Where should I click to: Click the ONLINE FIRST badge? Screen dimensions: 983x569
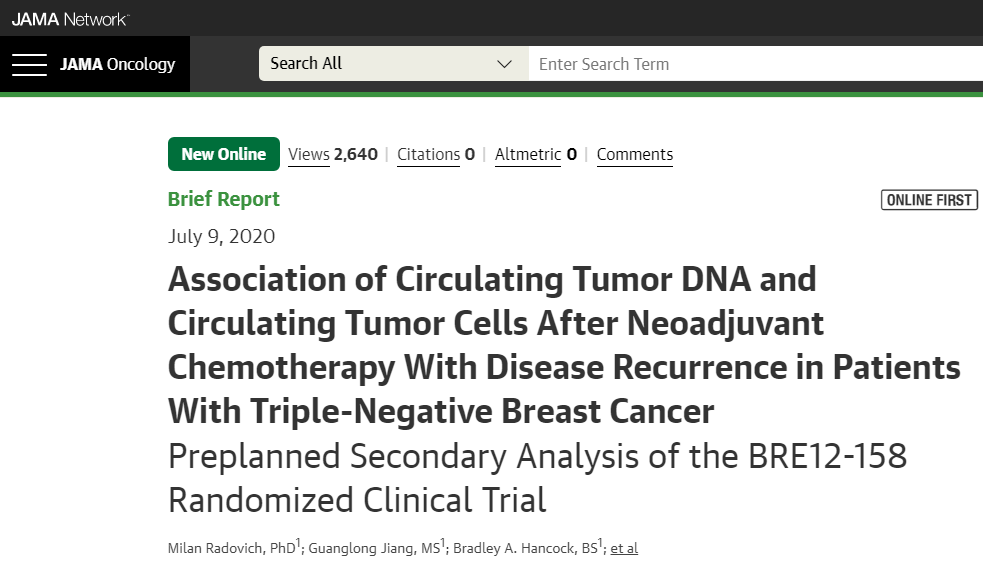(x=929, y=200)
